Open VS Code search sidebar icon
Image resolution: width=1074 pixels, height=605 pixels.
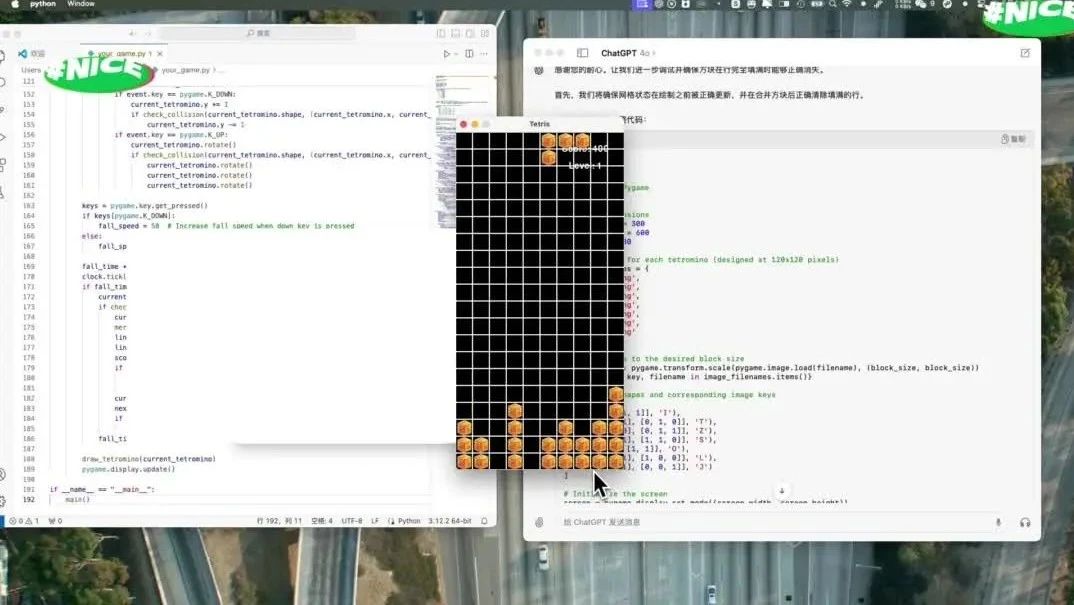tap(3, 82)
